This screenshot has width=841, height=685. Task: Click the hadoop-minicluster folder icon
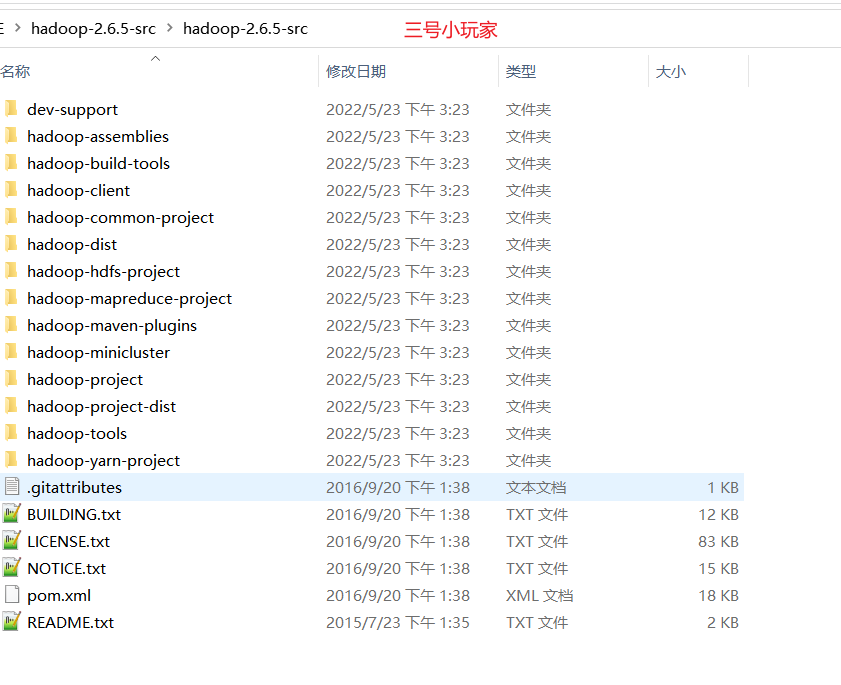(x=11, y=352)
